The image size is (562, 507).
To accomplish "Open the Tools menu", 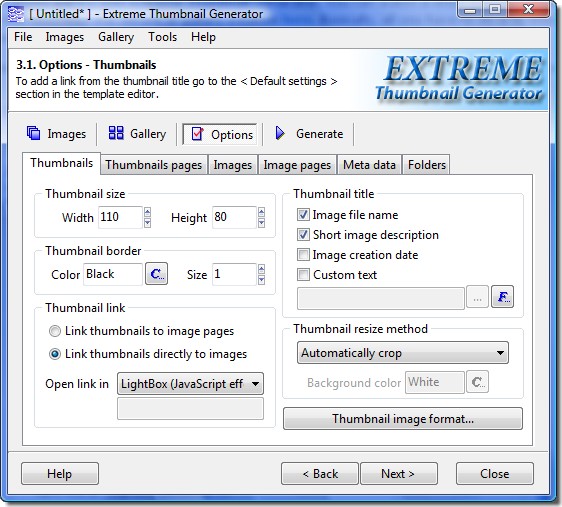I will coord(163,37).
